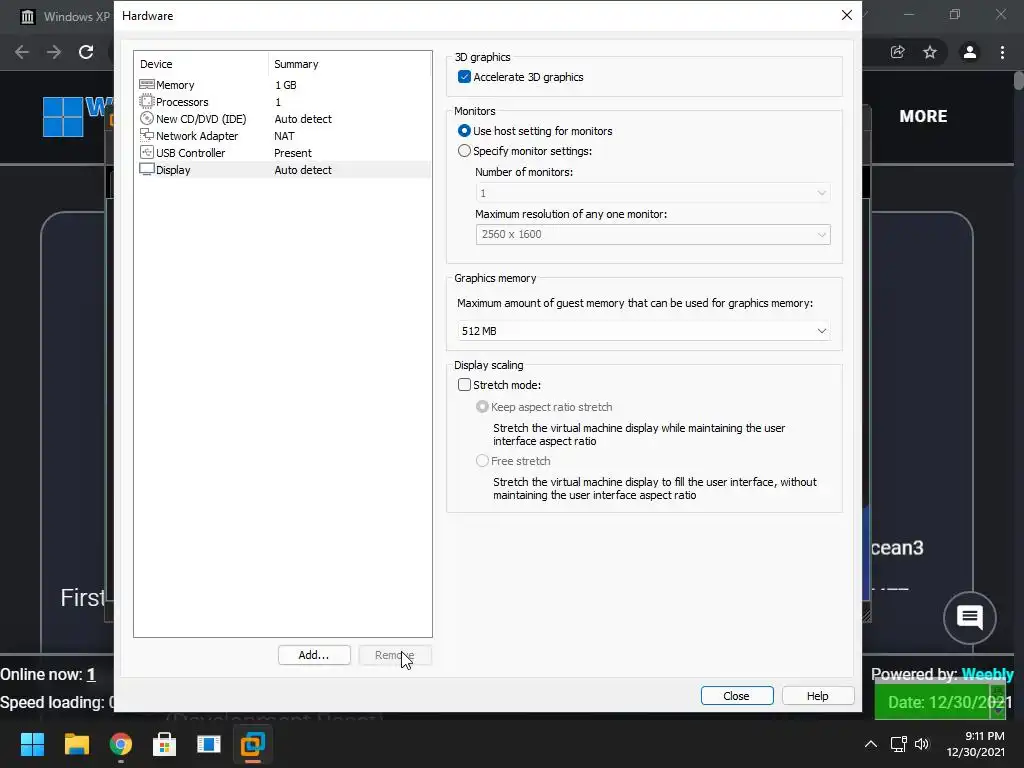Open the MORE menu on the webpage

pyautogui.click(x=923, y=116)
